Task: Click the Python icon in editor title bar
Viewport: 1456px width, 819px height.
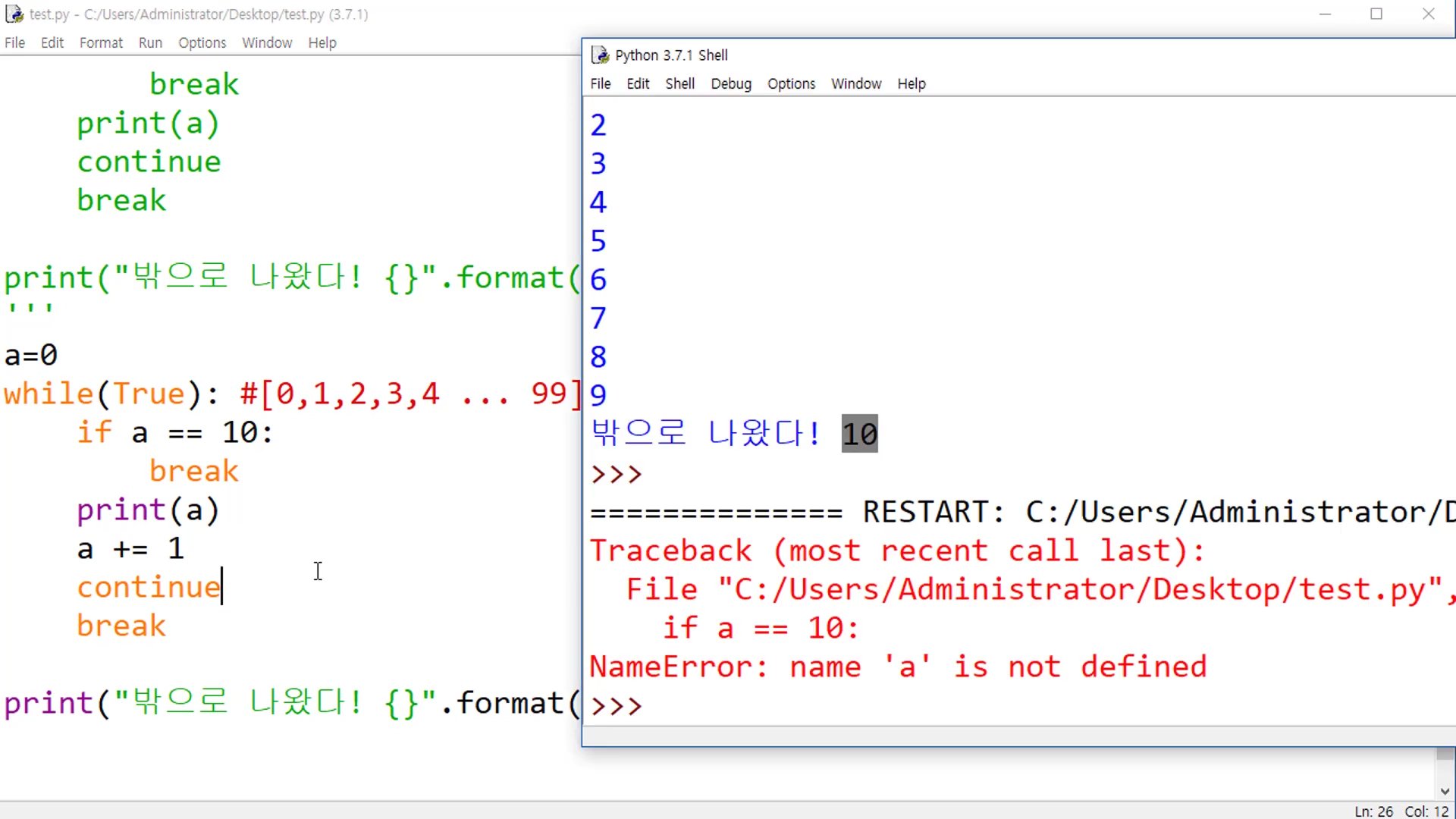Action: (x=14, y=14)
